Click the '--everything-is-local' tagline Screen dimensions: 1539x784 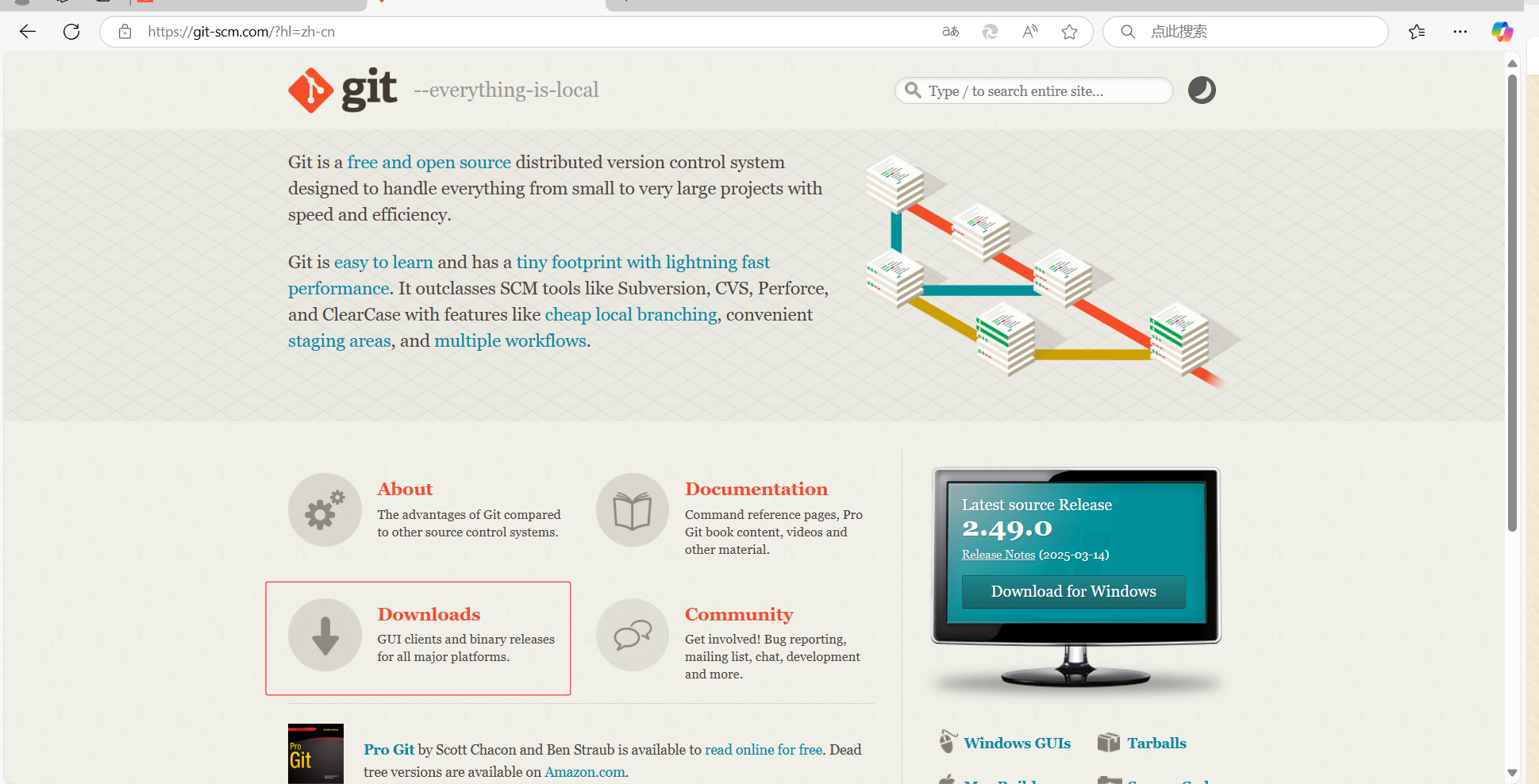(506, 90)
